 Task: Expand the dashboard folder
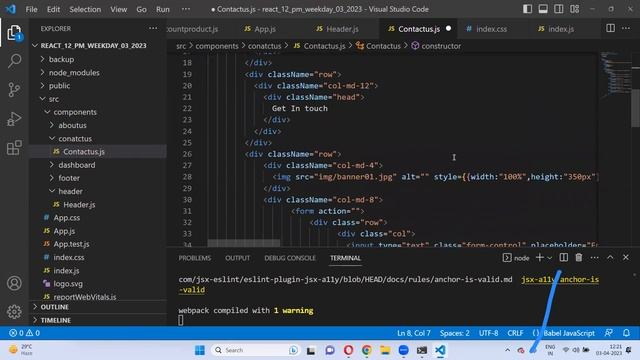(x=76, y=165)
